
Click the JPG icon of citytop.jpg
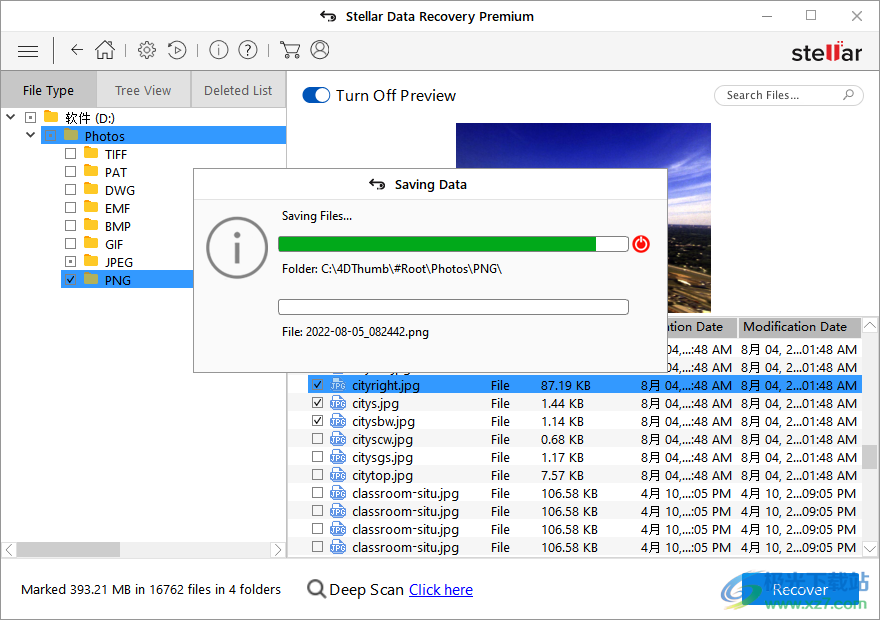tap(338, 475)
